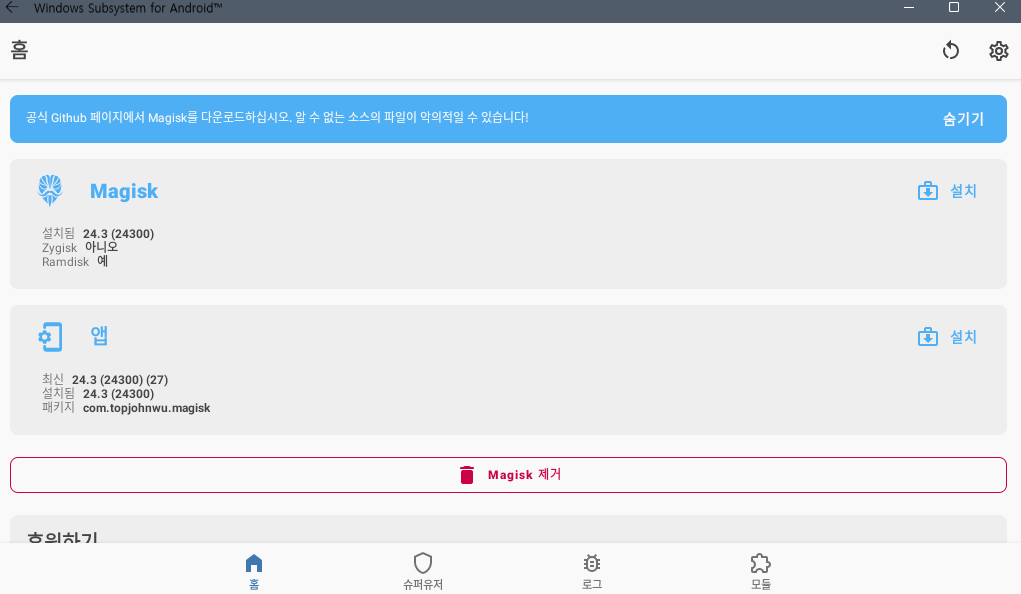This screenshot has height=594, width=1021.
Task: Click the Magisk card title
Action: [x=124, y=191]
